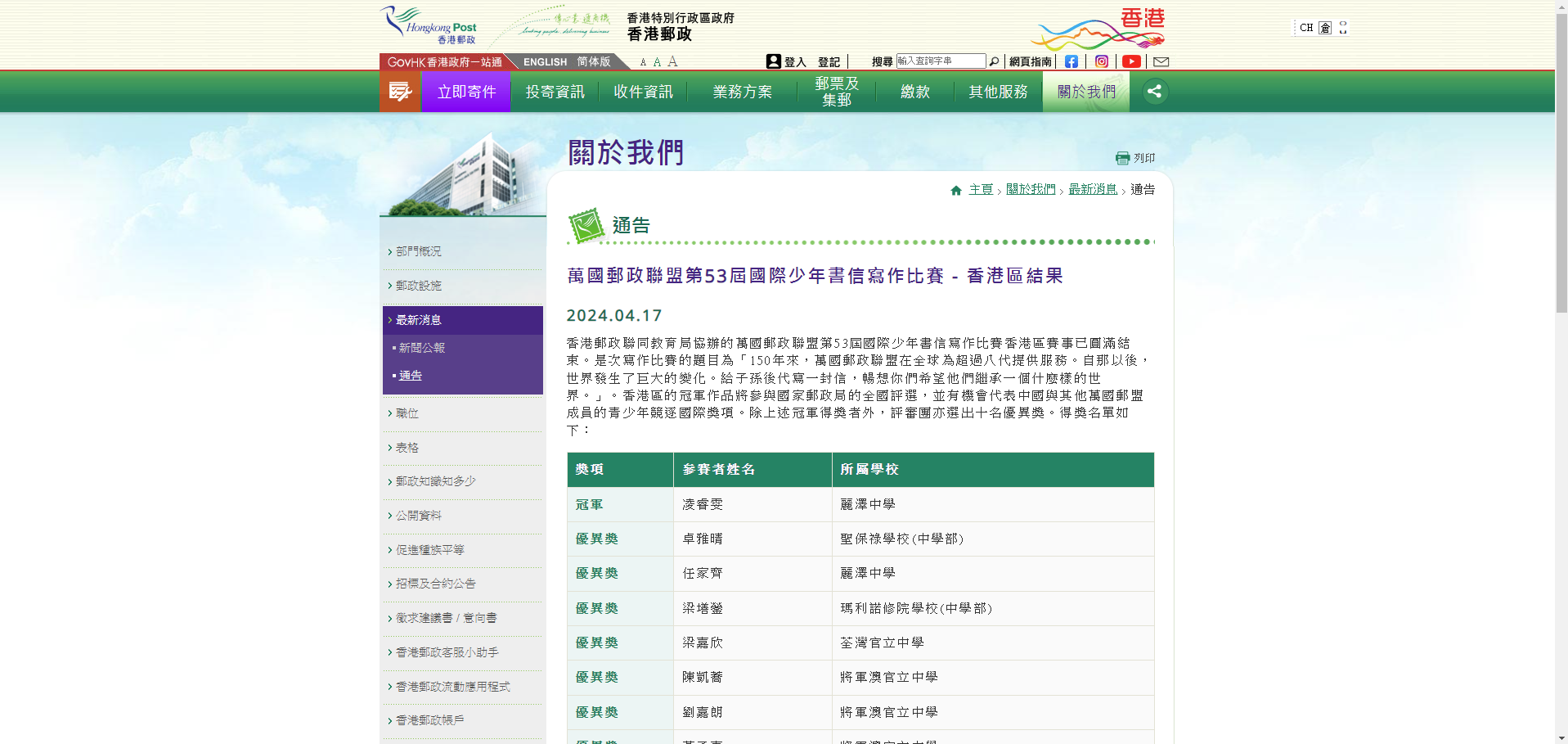Click the 主頁 breadcrumb link
The width and height of the screenshot is (1568, 744).
[981, 190]
